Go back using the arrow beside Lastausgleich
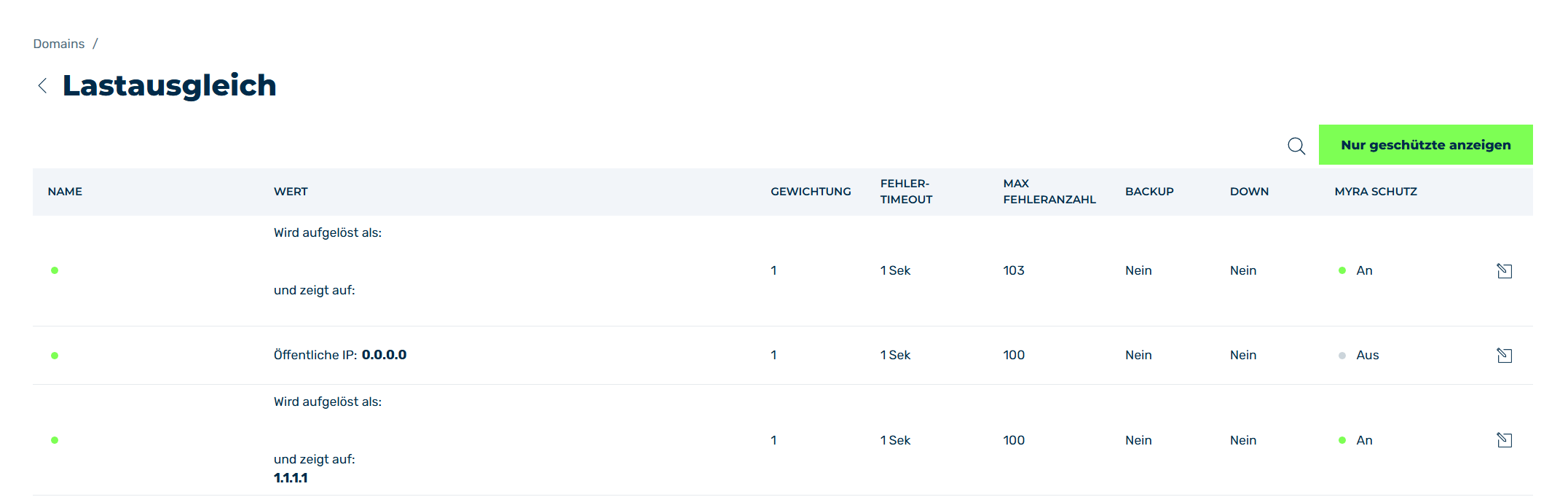1568x497 pixels. (42, 86)
